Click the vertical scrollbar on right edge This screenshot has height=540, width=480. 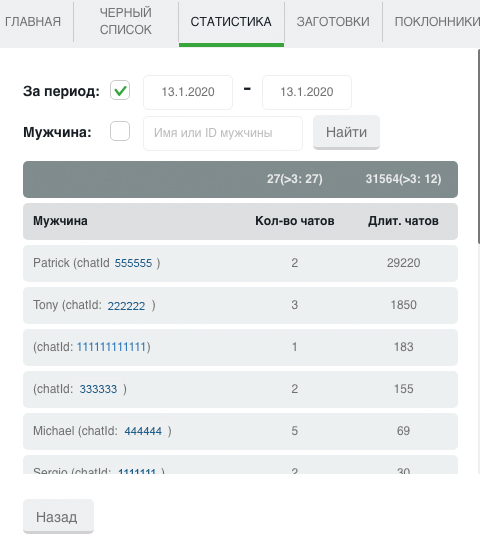479,146
